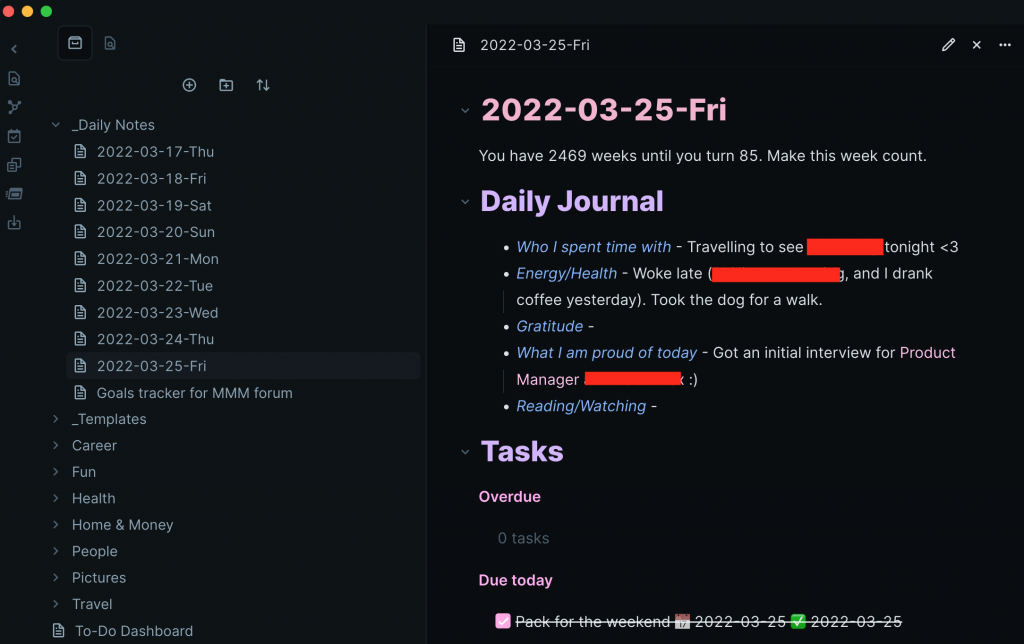Click the import download icon in ribbon
The width and height of the screenshot is (1024, 644).
point(14,223)
